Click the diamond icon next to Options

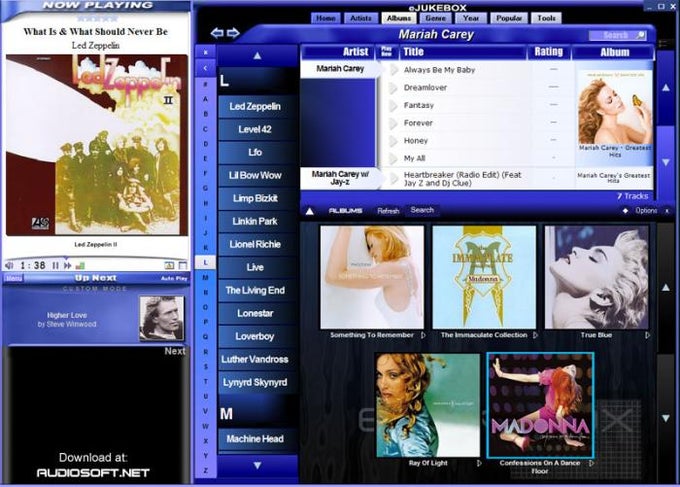625,211
